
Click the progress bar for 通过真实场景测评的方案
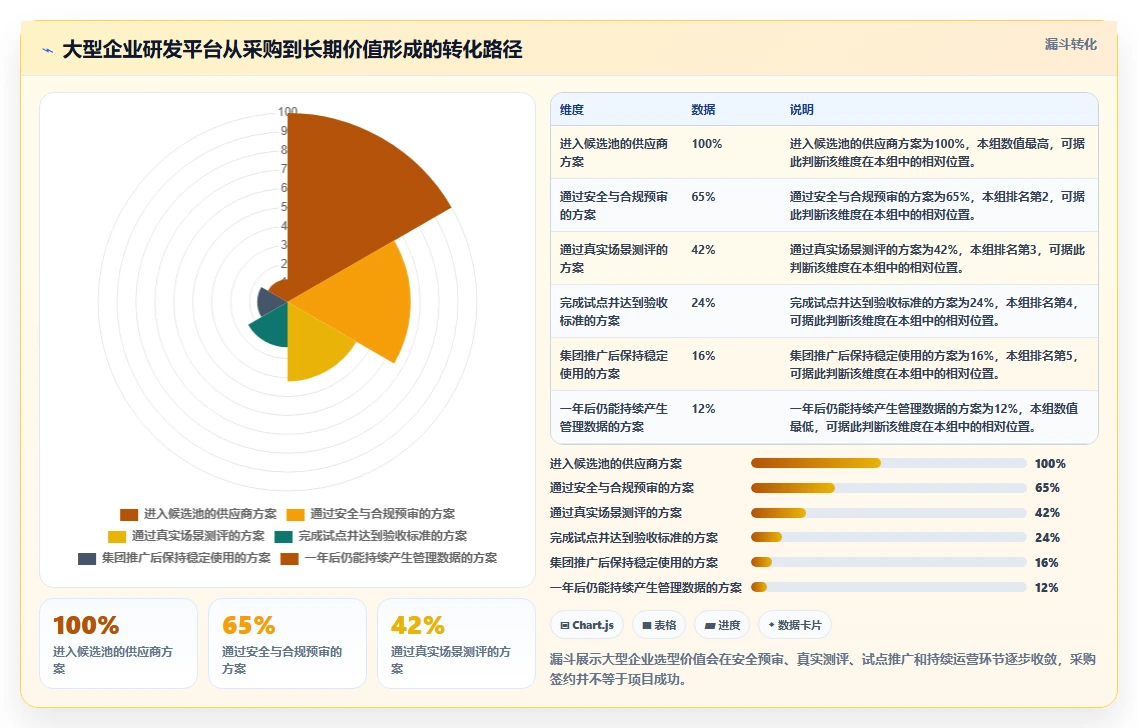(888, 512)
